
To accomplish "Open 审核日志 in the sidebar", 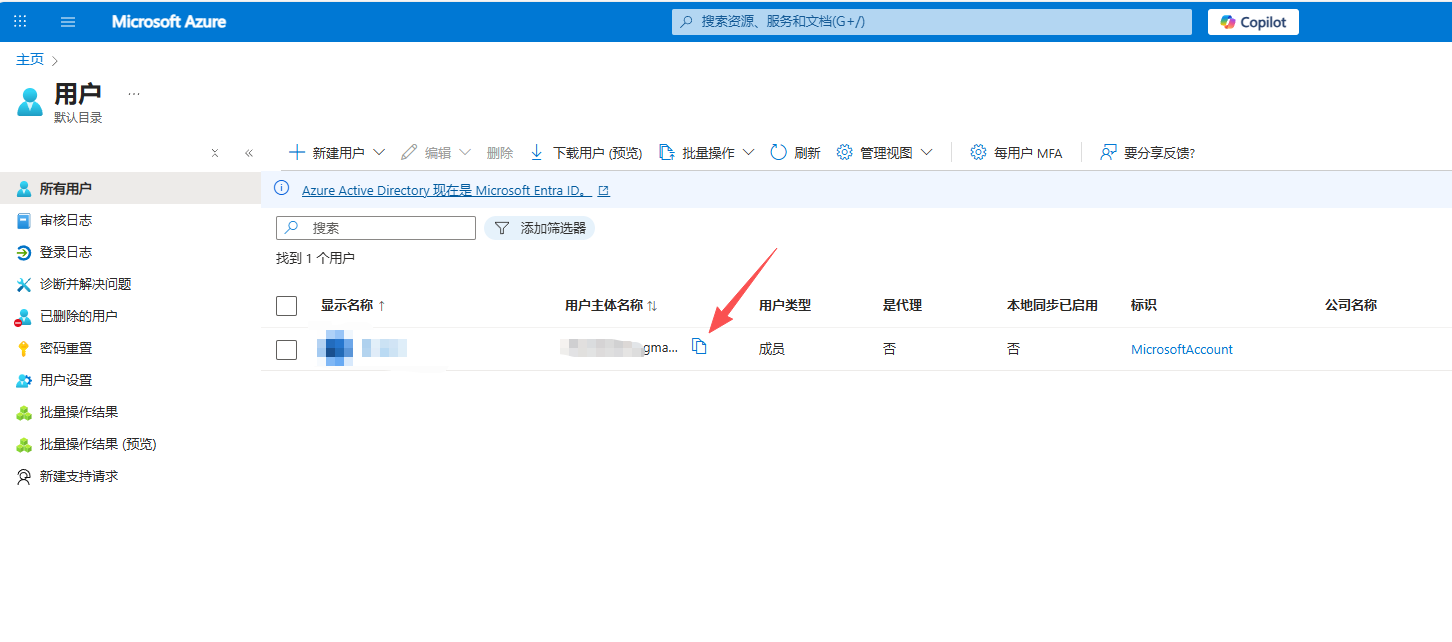I will (66, 220).
